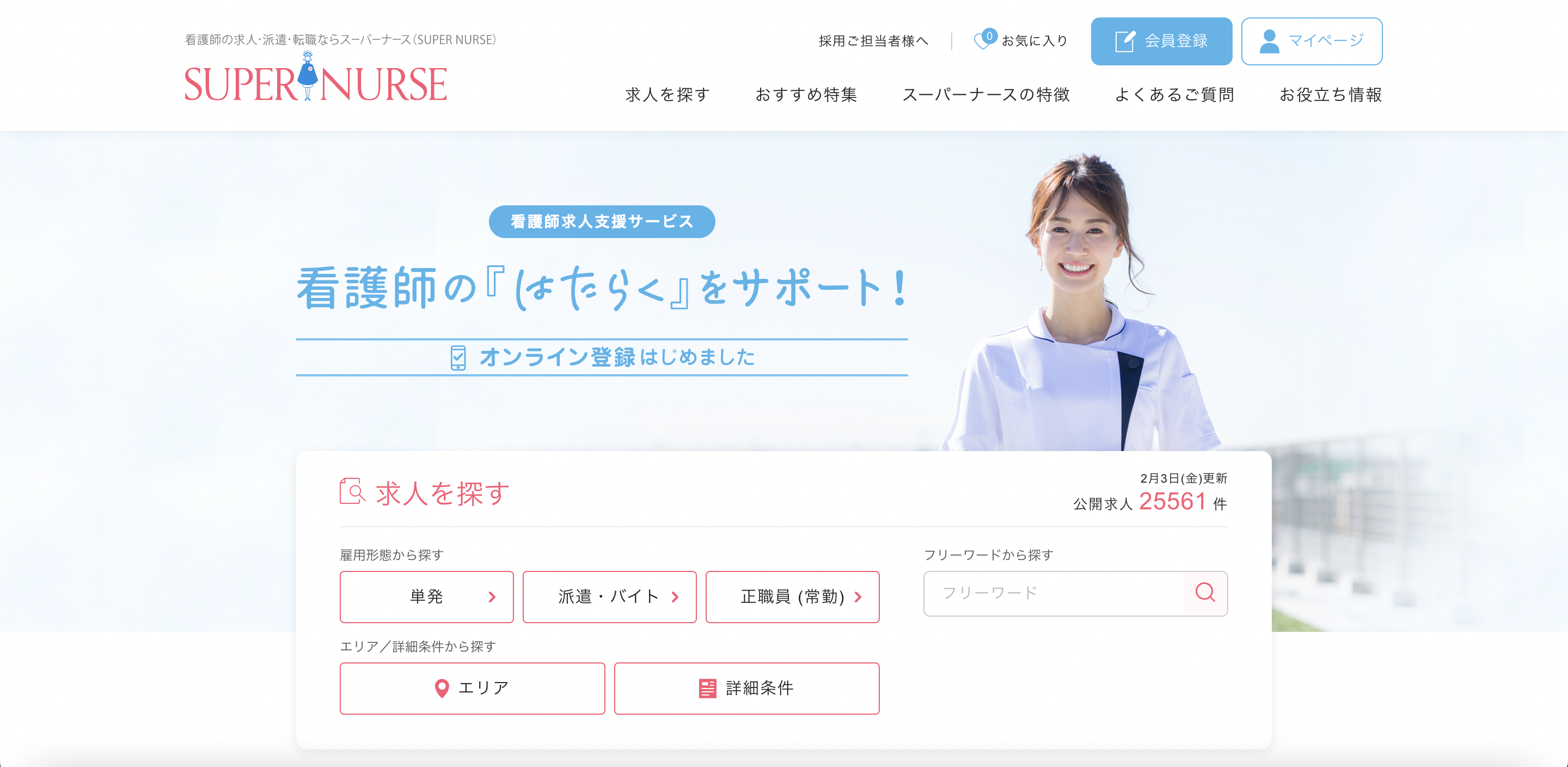Open 正職員 (常勤) job type arrow
Image resolution: width=1568 pixels, height=767 pixels.
pos(857,597)
